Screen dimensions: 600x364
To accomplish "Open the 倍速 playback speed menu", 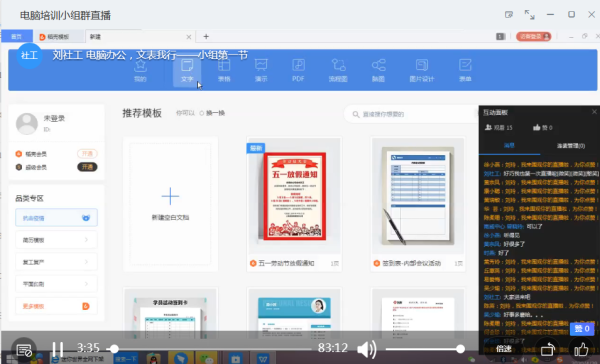I will (504, 349).
